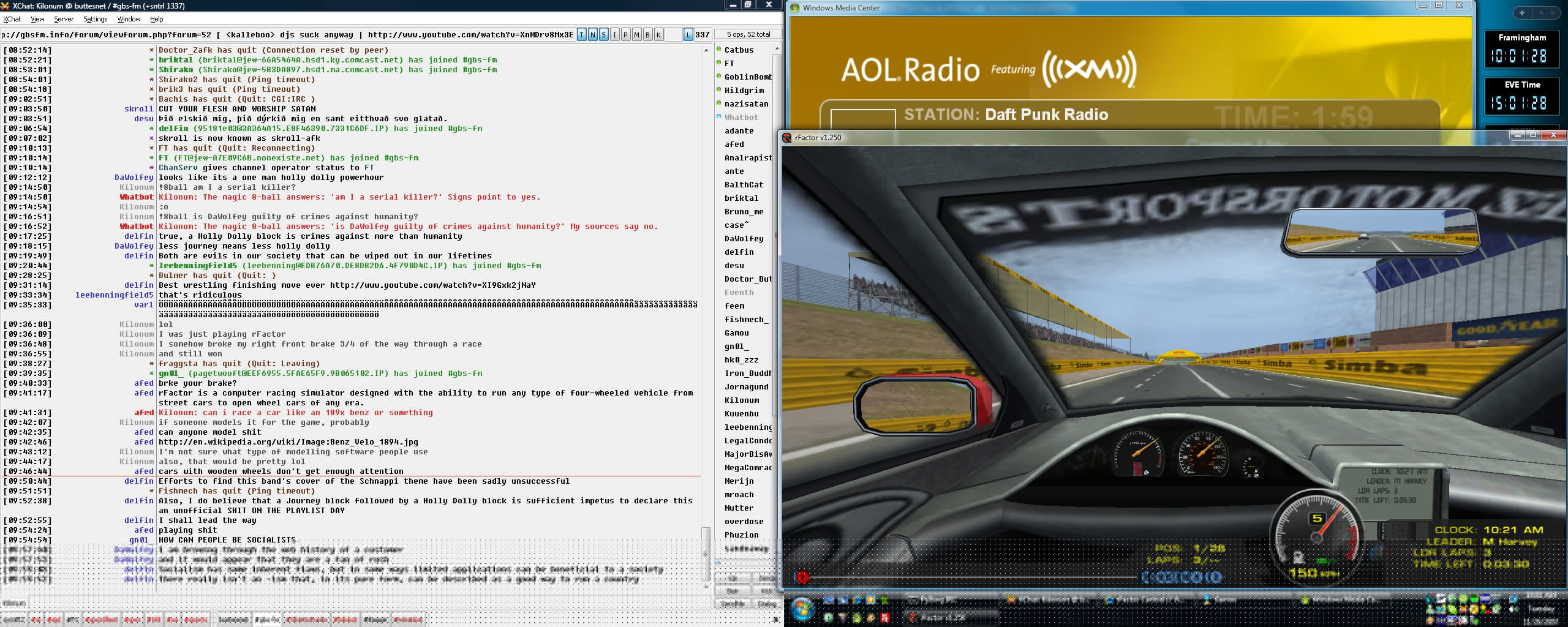Click the user limit field showing 337

click(x=703, y=35)
